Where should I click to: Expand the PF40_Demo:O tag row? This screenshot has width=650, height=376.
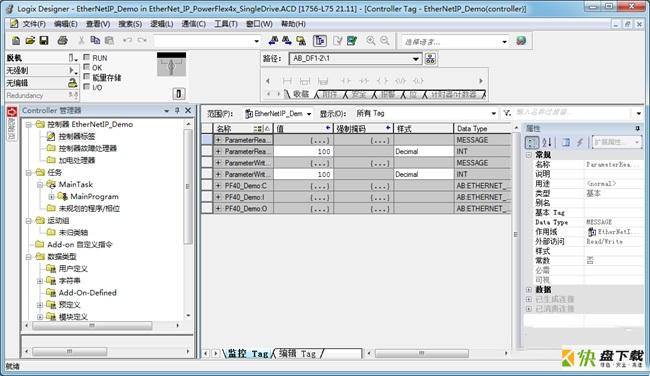[x=218, y=209]
